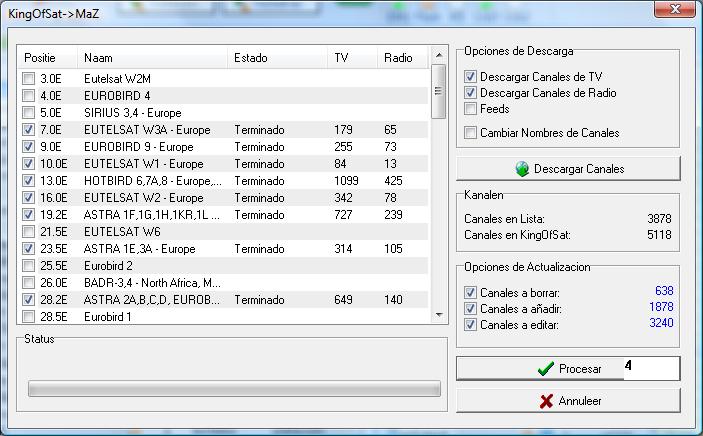Viewport: 703px width, 436px height.
Task: Uncheck the 16.0E EUTELSAT W2 checkbox
Action: [28, 198]
